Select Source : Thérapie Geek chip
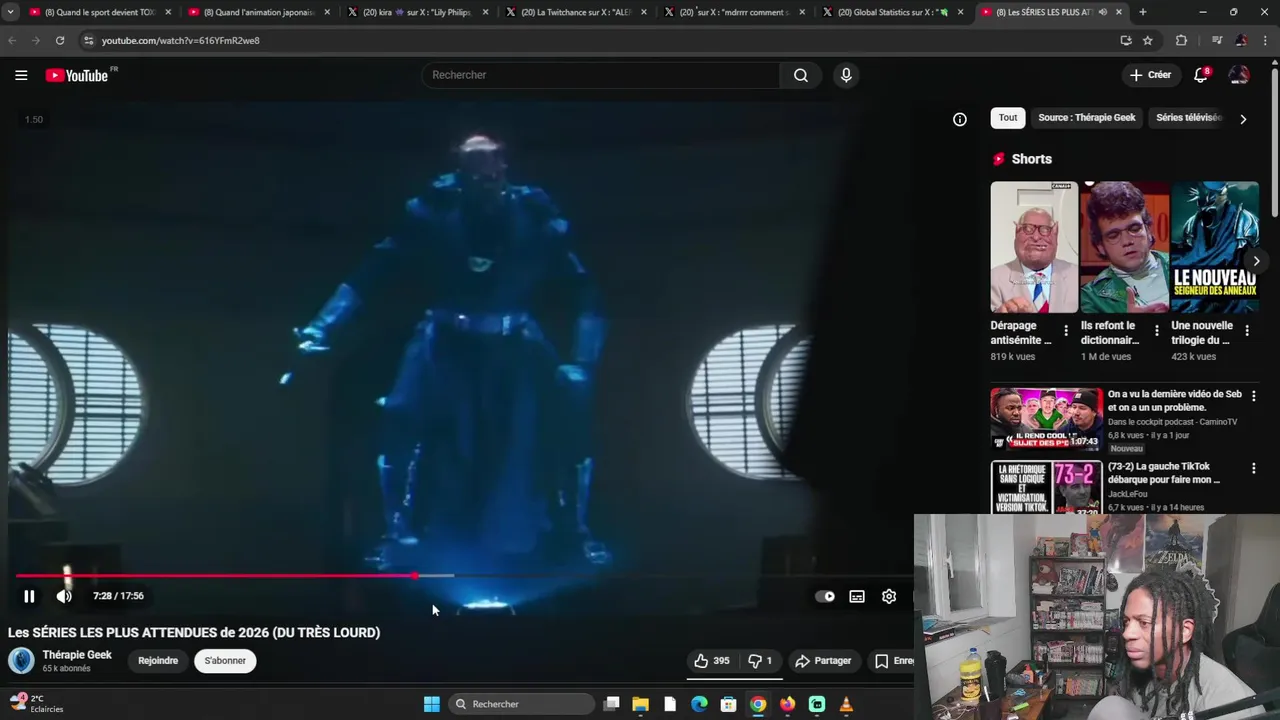 coord(1087,118)
